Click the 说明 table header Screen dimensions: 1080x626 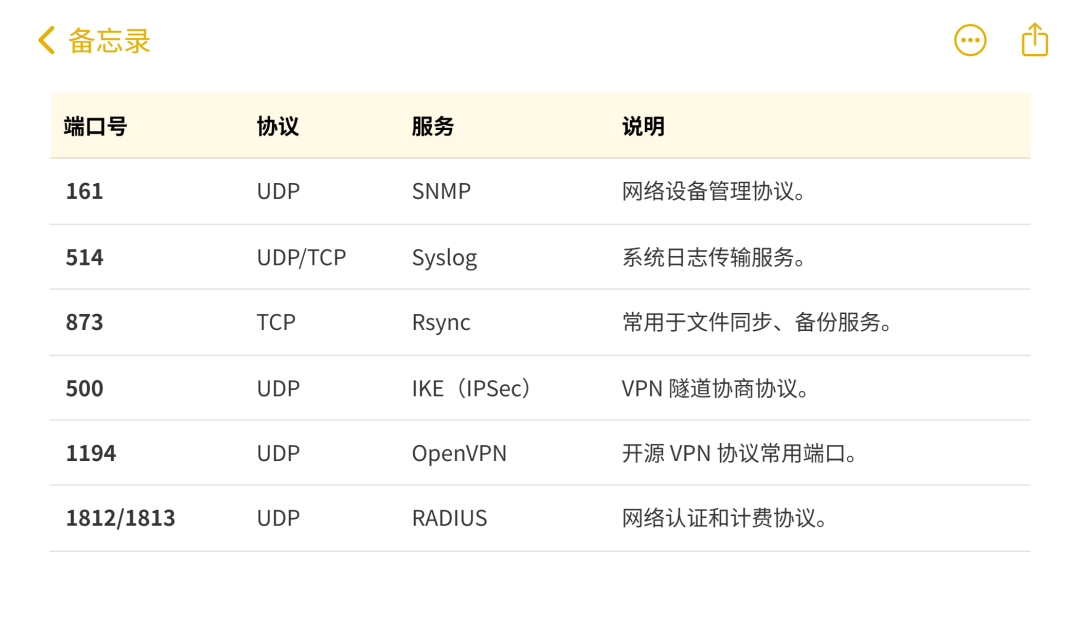(643, 127)
